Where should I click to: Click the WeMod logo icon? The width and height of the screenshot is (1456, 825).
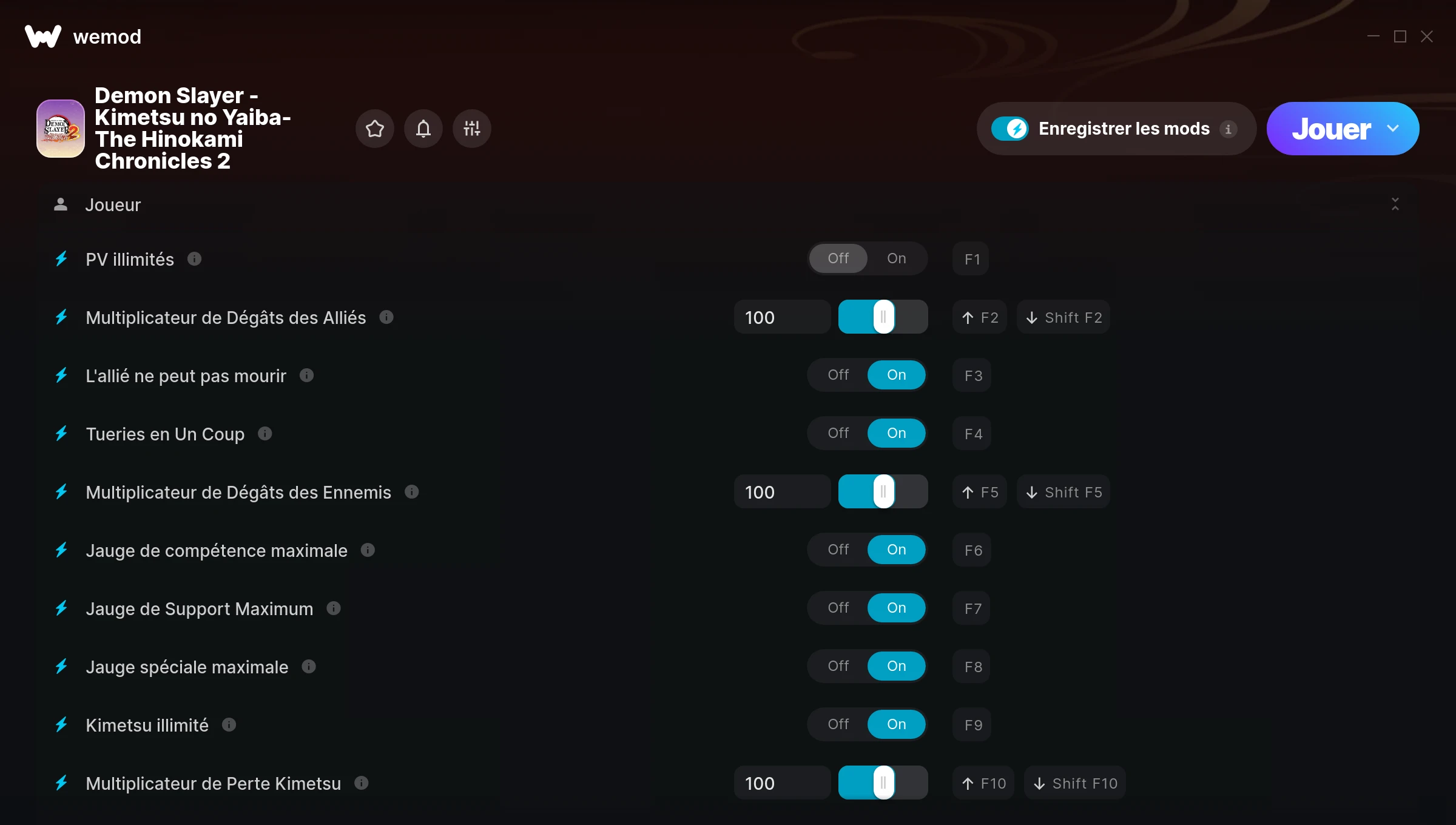click(42, 36)
